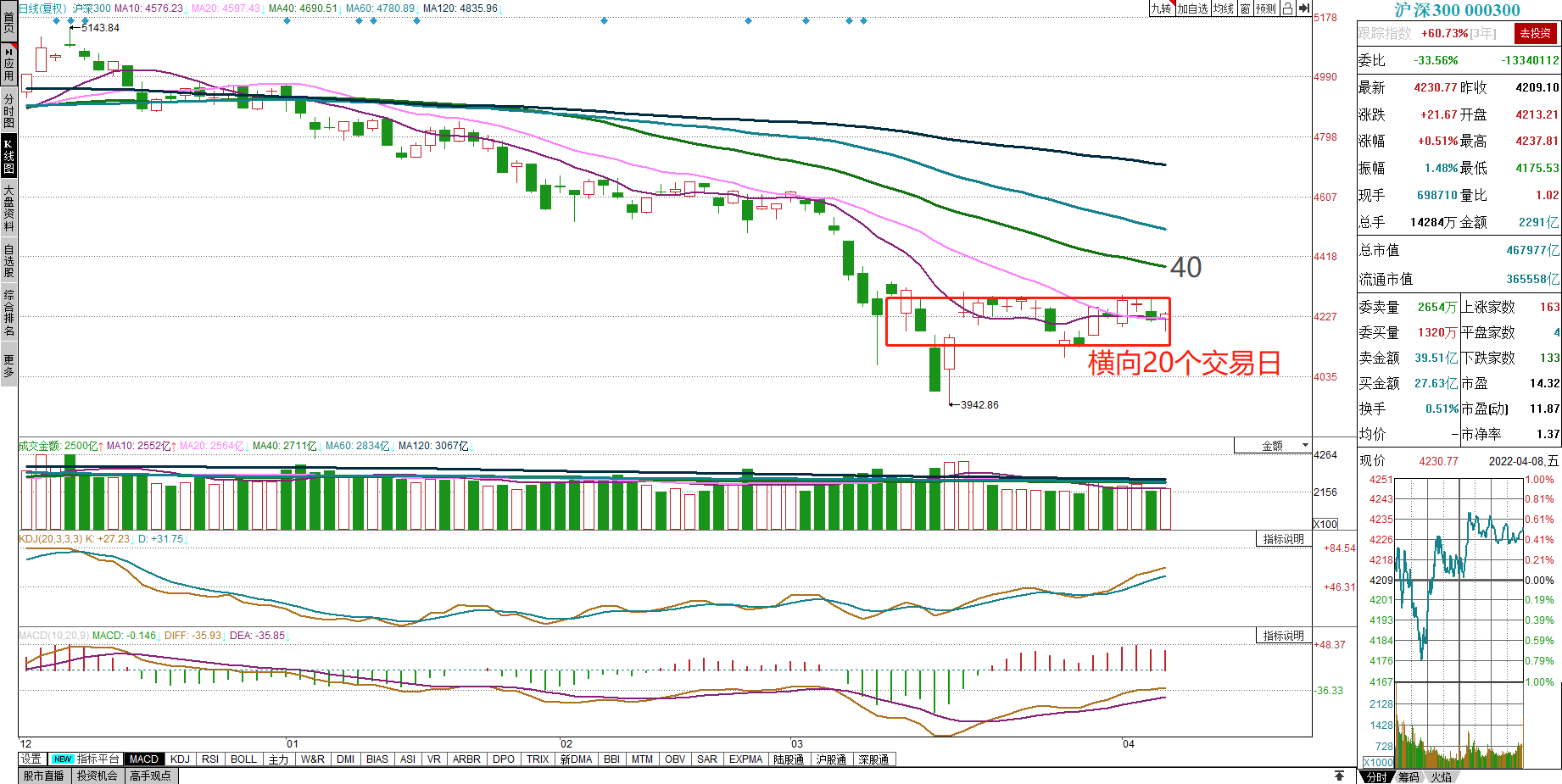The image size is (1562, 784).
Task: Click the 3942.86 low price label
Action: coord(979,405)
